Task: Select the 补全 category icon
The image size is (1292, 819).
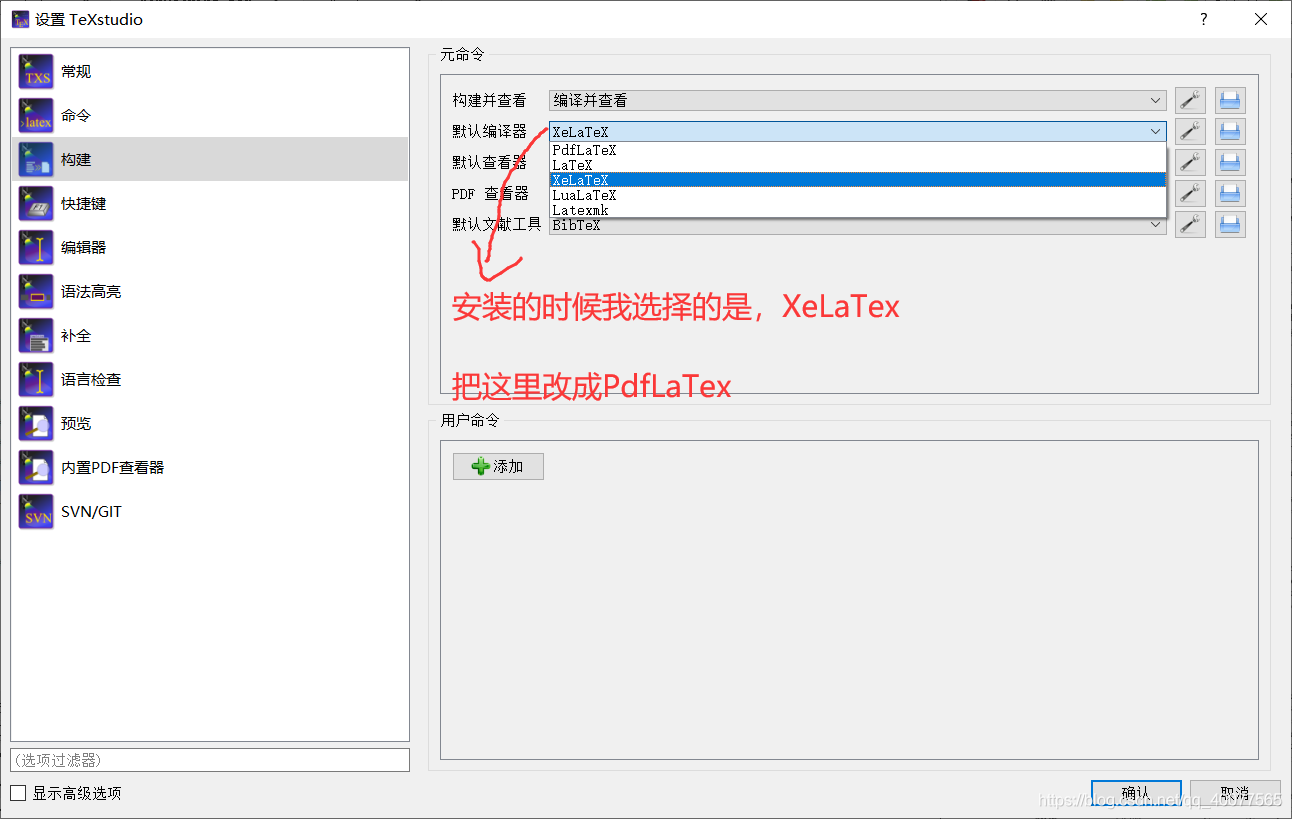Action: click(x=36, y=336)
